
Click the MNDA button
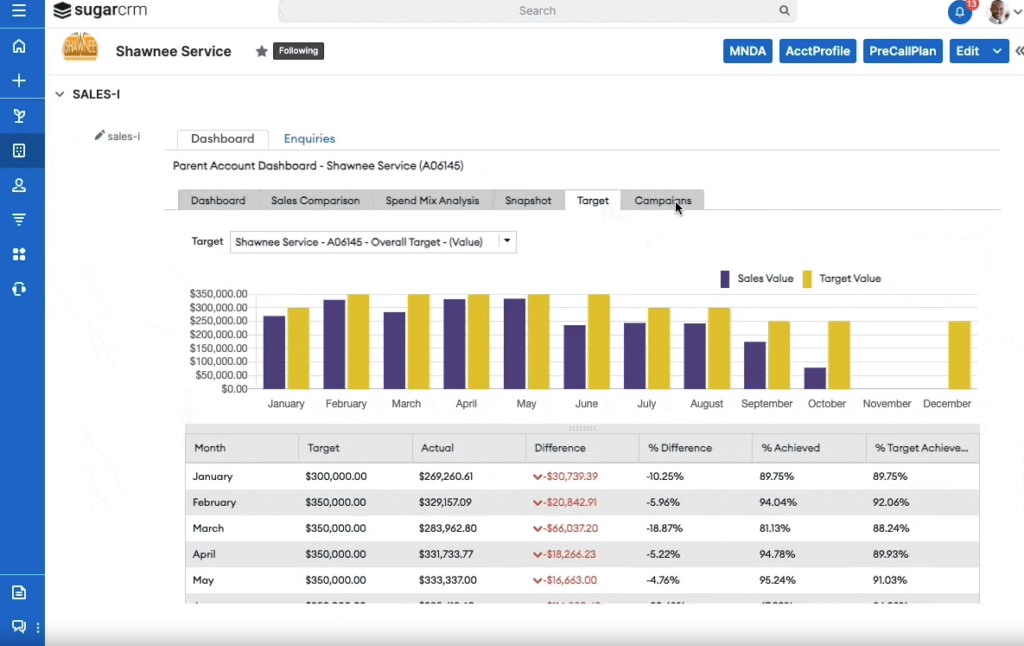(747, 51)
